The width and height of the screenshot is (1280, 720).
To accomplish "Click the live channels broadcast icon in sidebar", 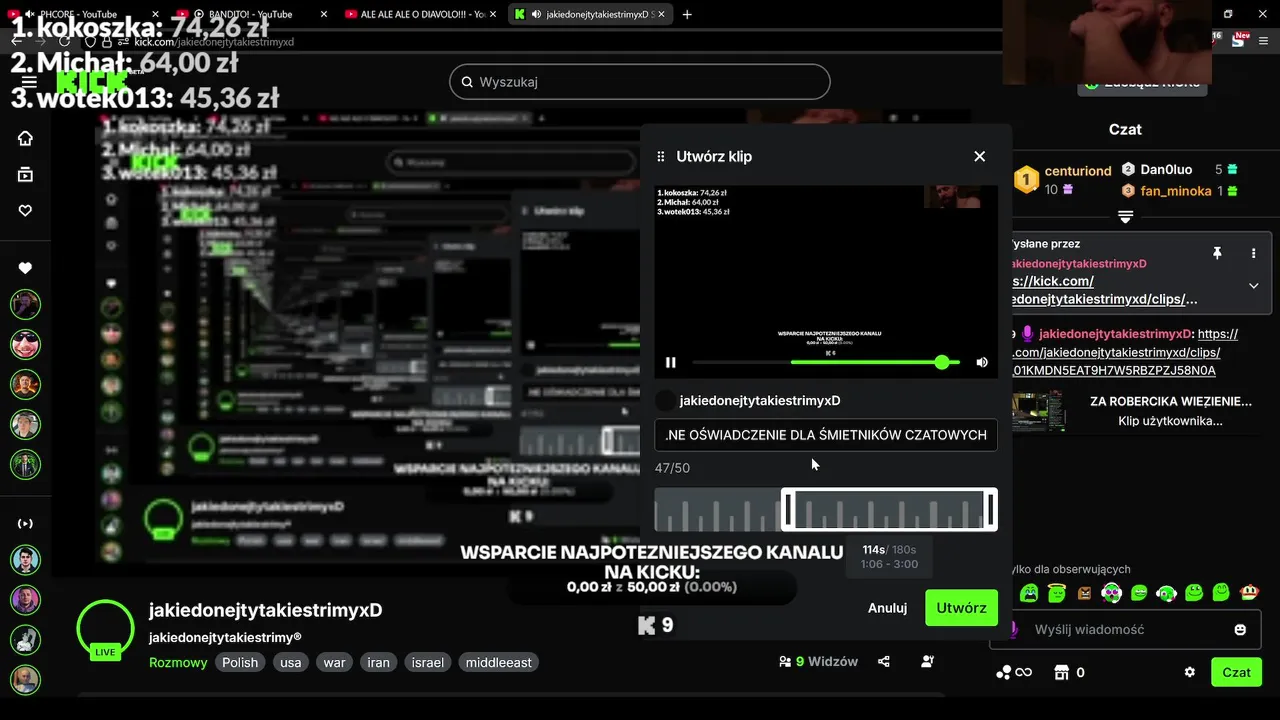I will point(25,524).
